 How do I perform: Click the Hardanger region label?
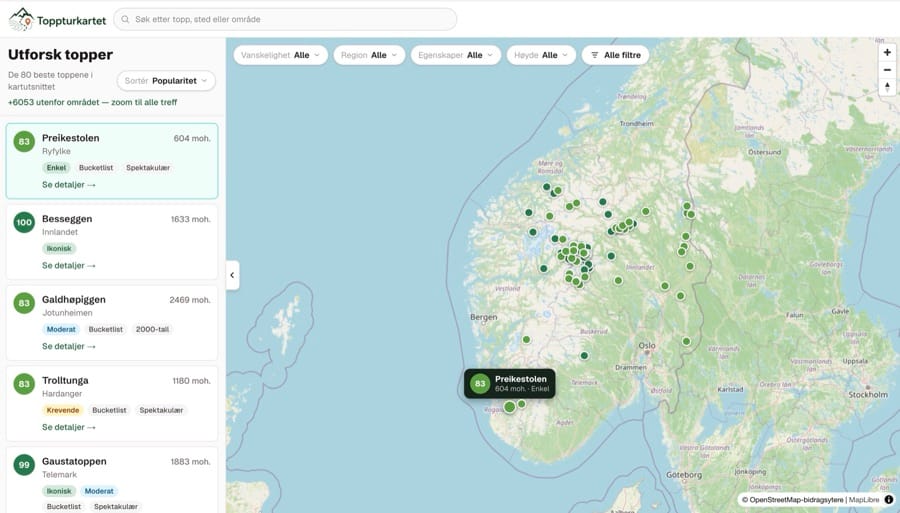pos(62,394)
